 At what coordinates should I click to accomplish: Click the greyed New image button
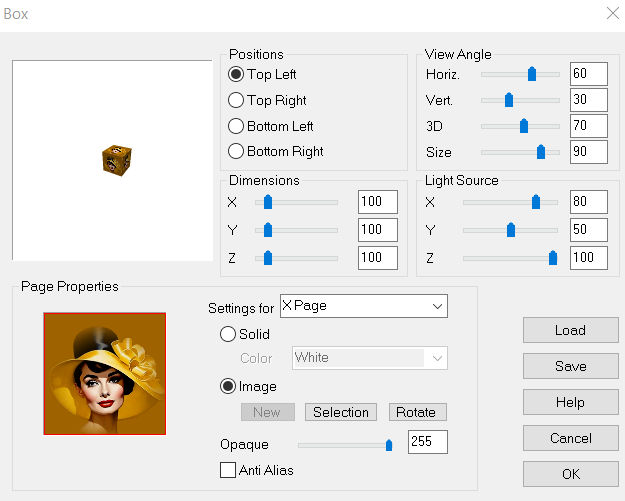point(268,412)
